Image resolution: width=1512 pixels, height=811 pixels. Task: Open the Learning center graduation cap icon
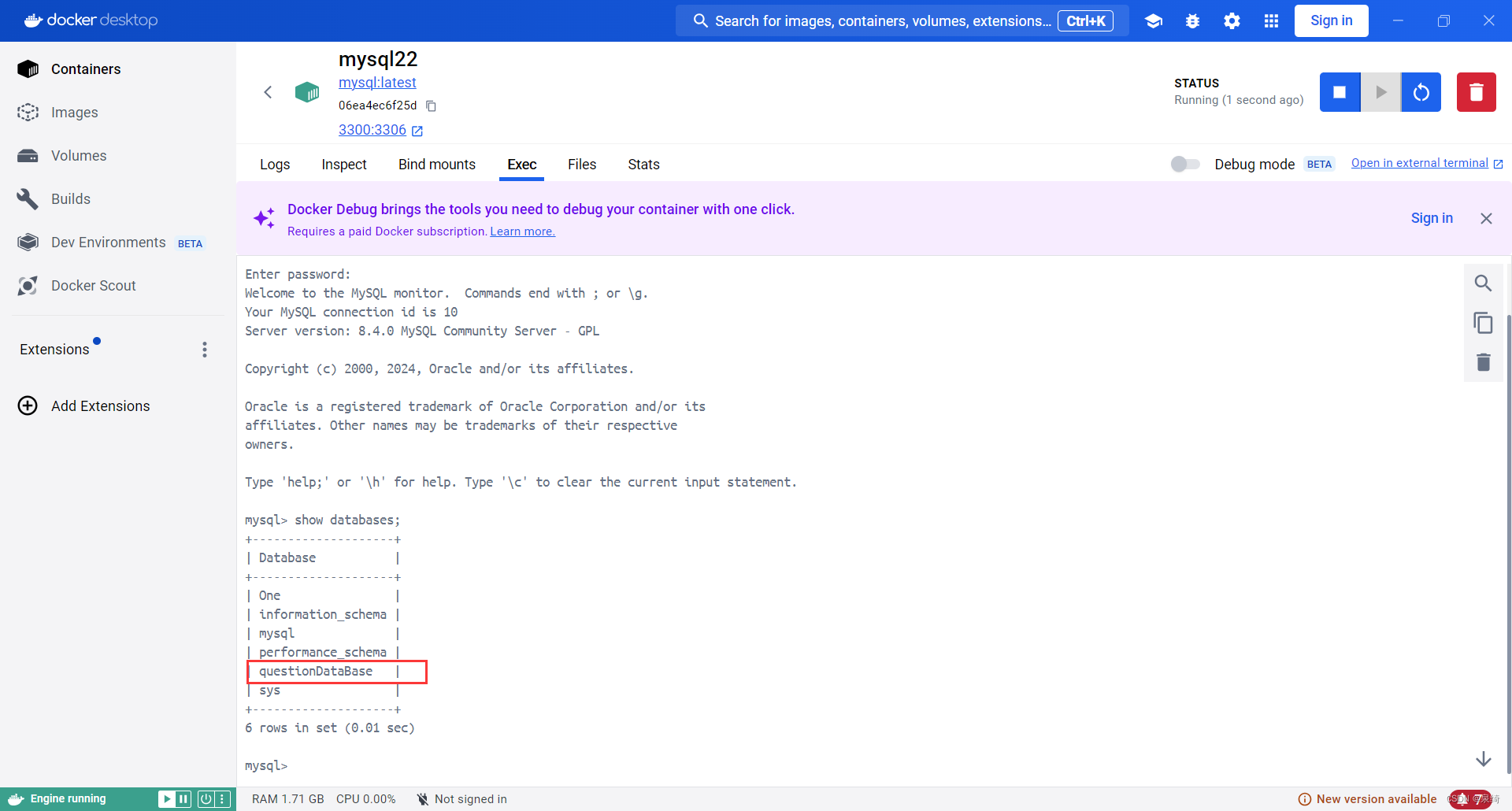(x=1154, y=21)
